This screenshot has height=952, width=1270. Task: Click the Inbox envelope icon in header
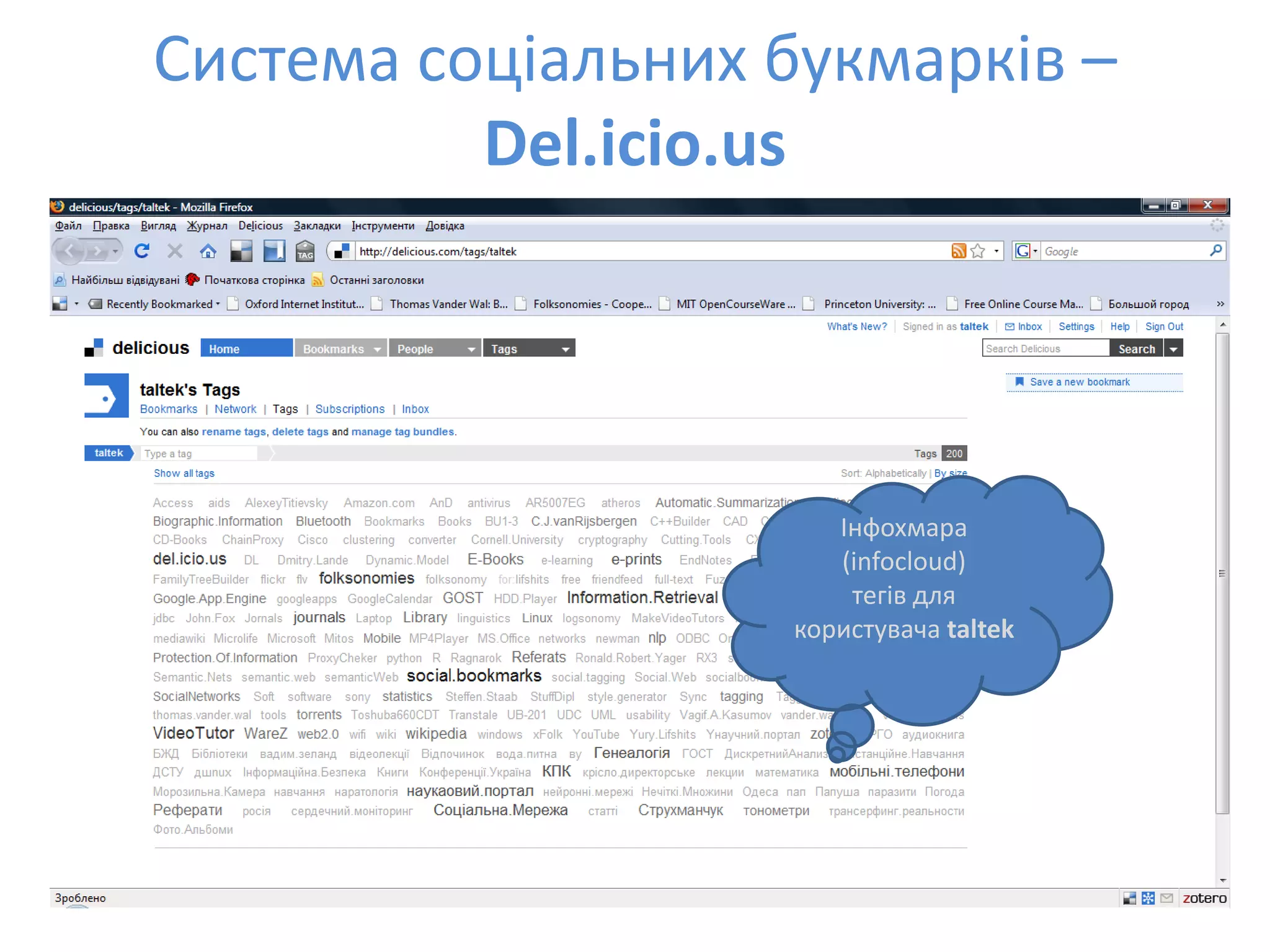point(1010,327)
